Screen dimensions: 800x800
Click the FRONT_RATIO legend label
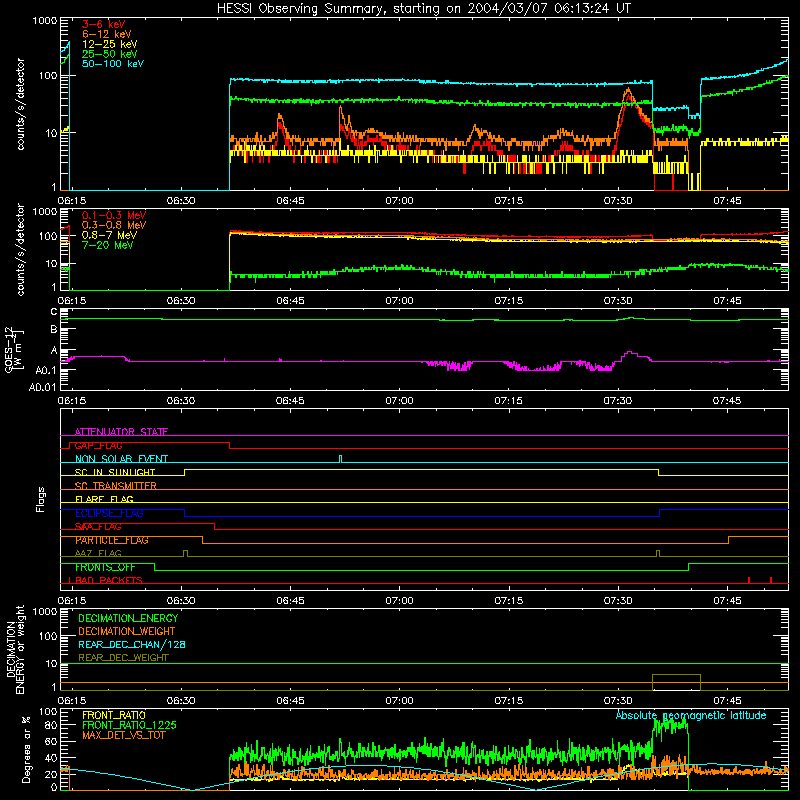coord(114,715)
